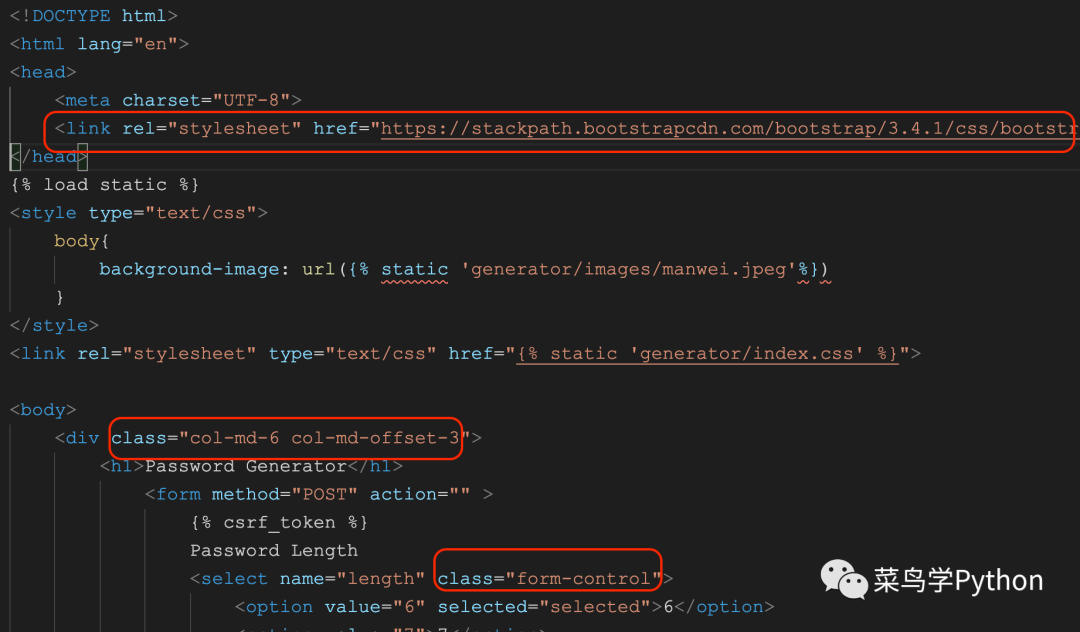Screen dimensions: 1080x632
Task: Click the opening body tag
Action: coord(43,410)
